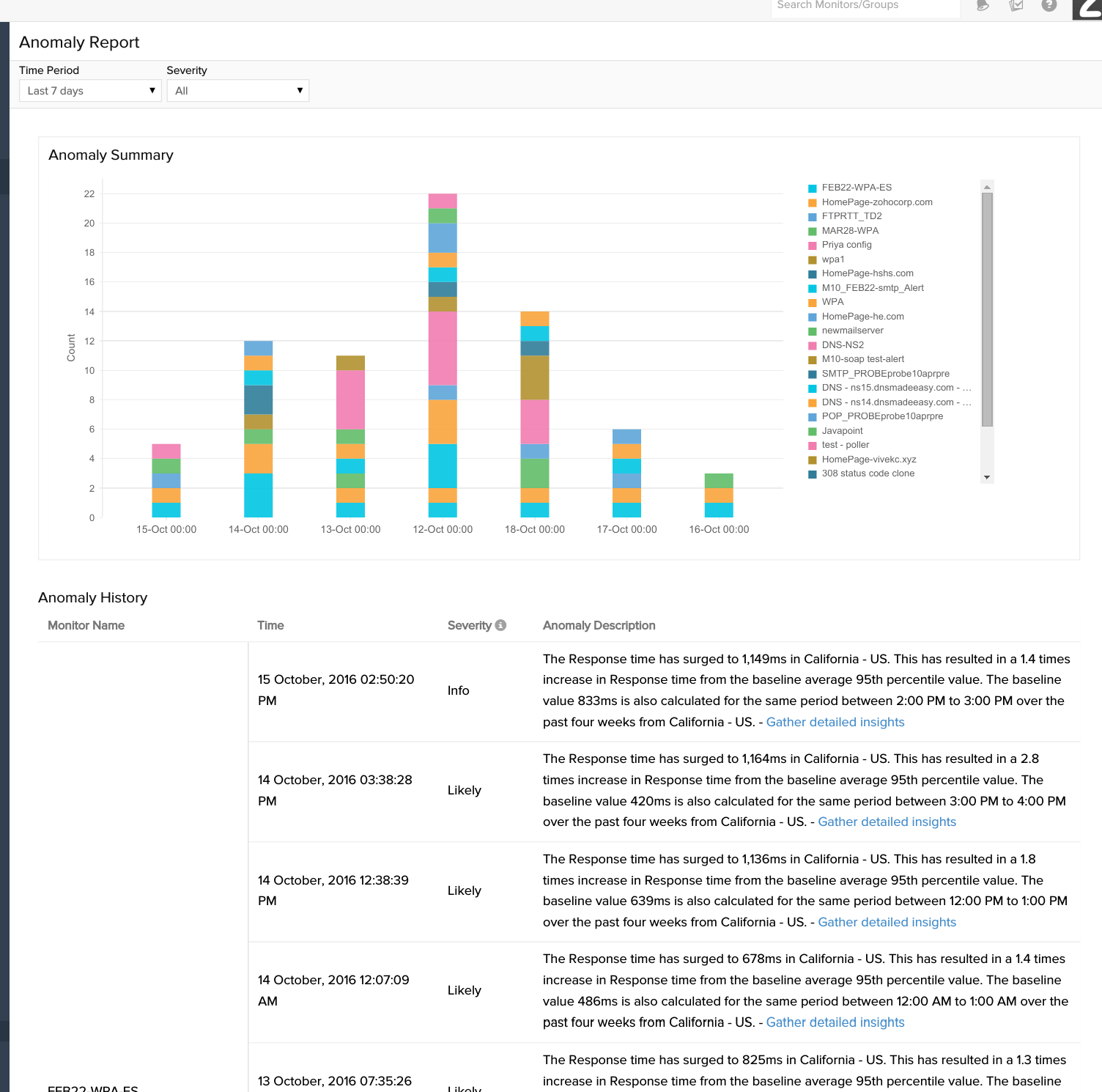Click the Time column header
This screenshot has height=1092, width=1102.
tap(270, 625)
